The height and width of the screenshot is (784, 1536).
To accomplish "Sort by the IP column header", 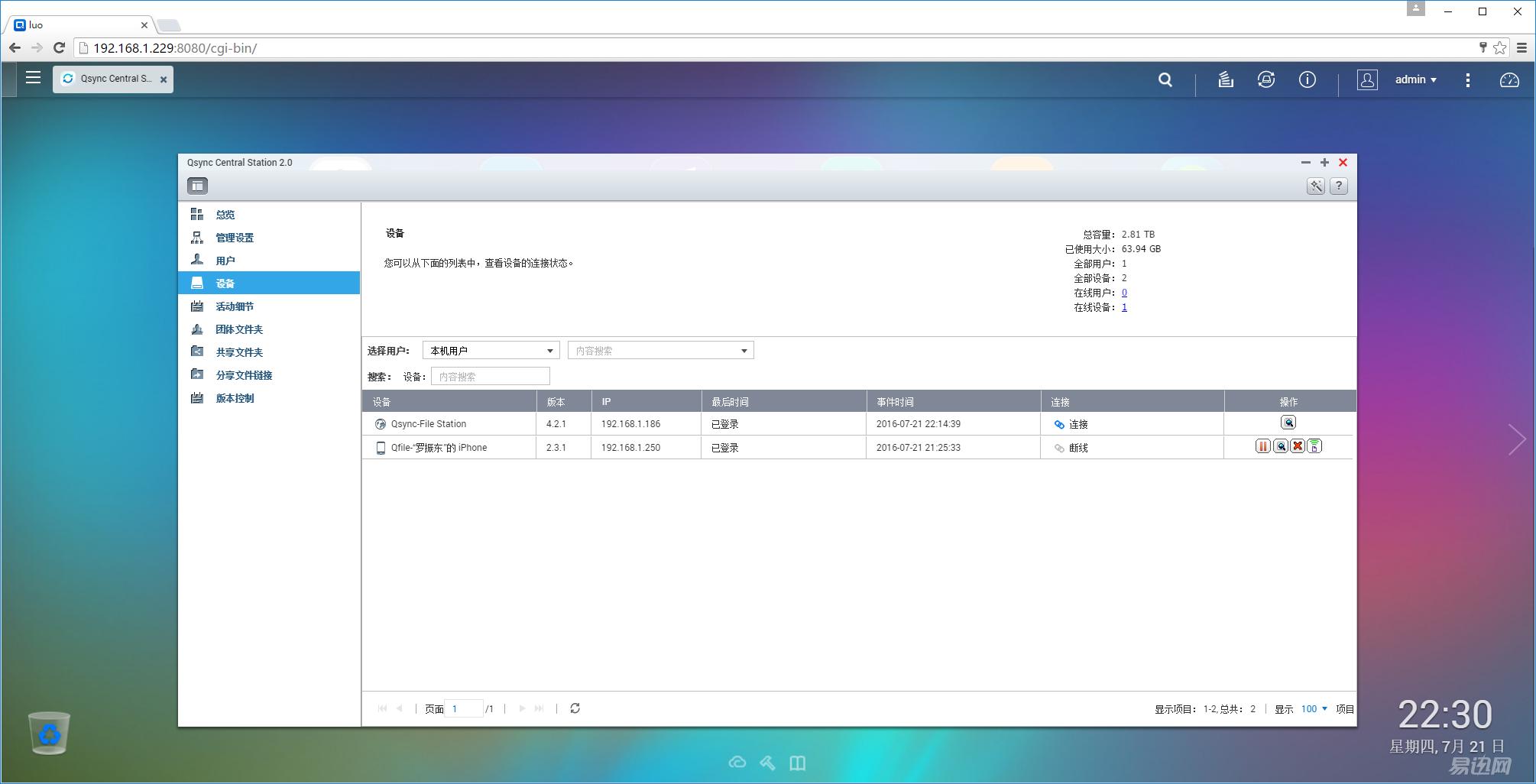I will coord(646,402).
